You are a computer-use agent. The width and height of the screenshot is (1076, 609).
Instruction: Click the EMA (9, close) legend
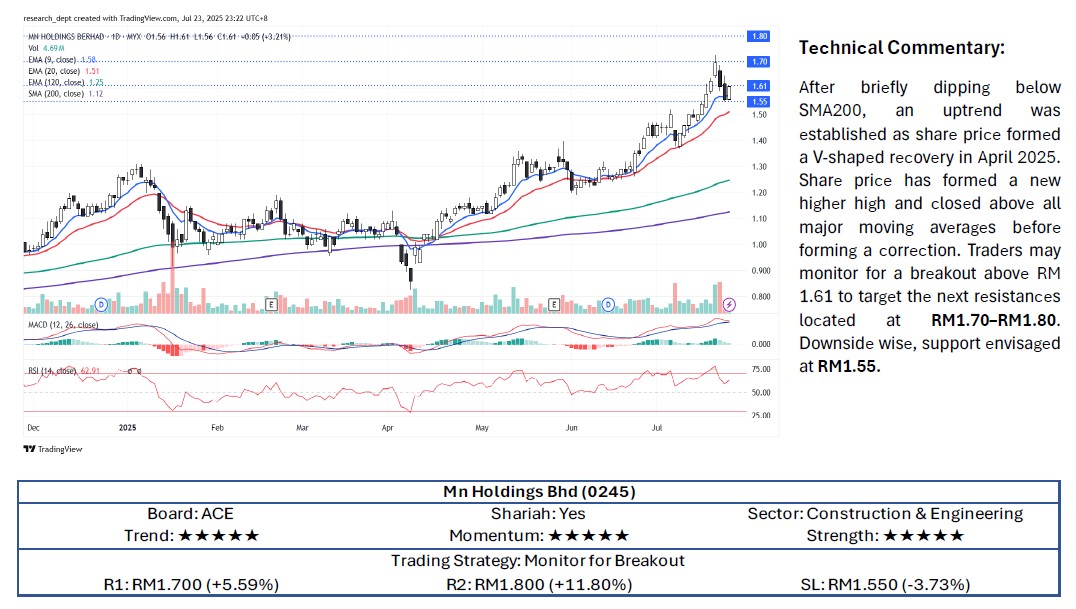tap(62, 60)
